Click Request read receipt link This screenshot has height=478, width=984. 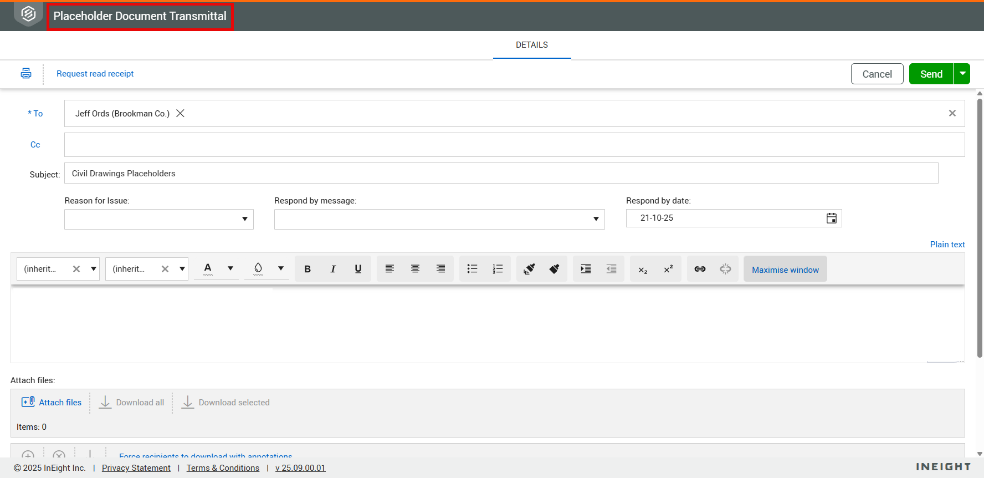[x=95, y=73]
